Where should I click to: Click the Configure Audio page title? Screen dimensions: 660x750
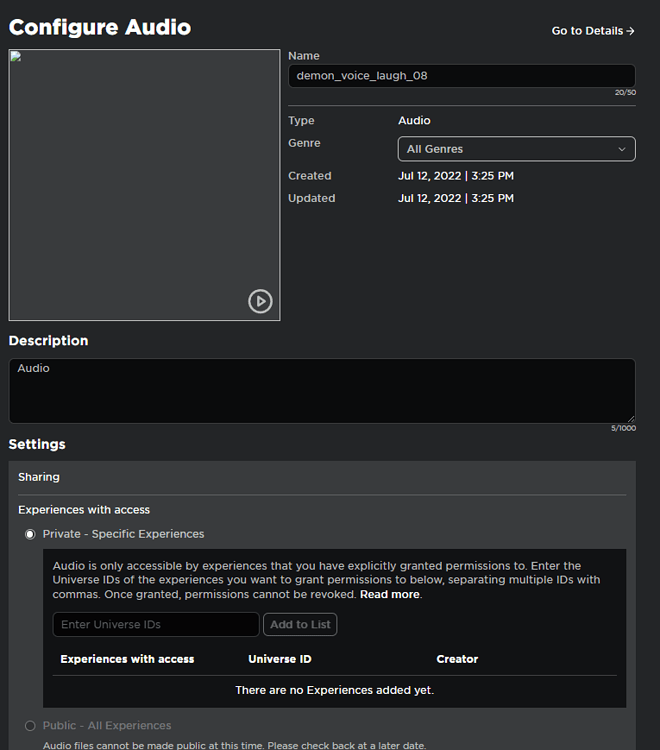click(x=100, y=27)
